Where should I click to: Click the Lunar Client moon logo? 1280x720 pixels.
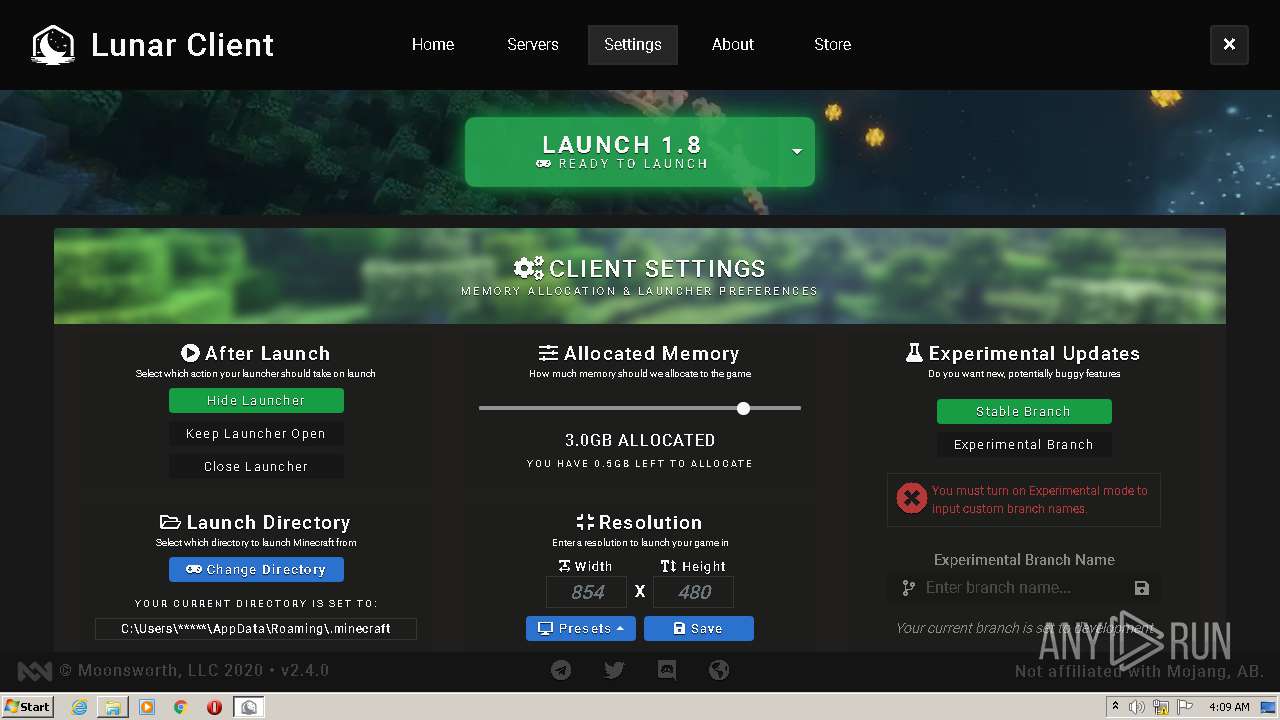coord(53,45)
